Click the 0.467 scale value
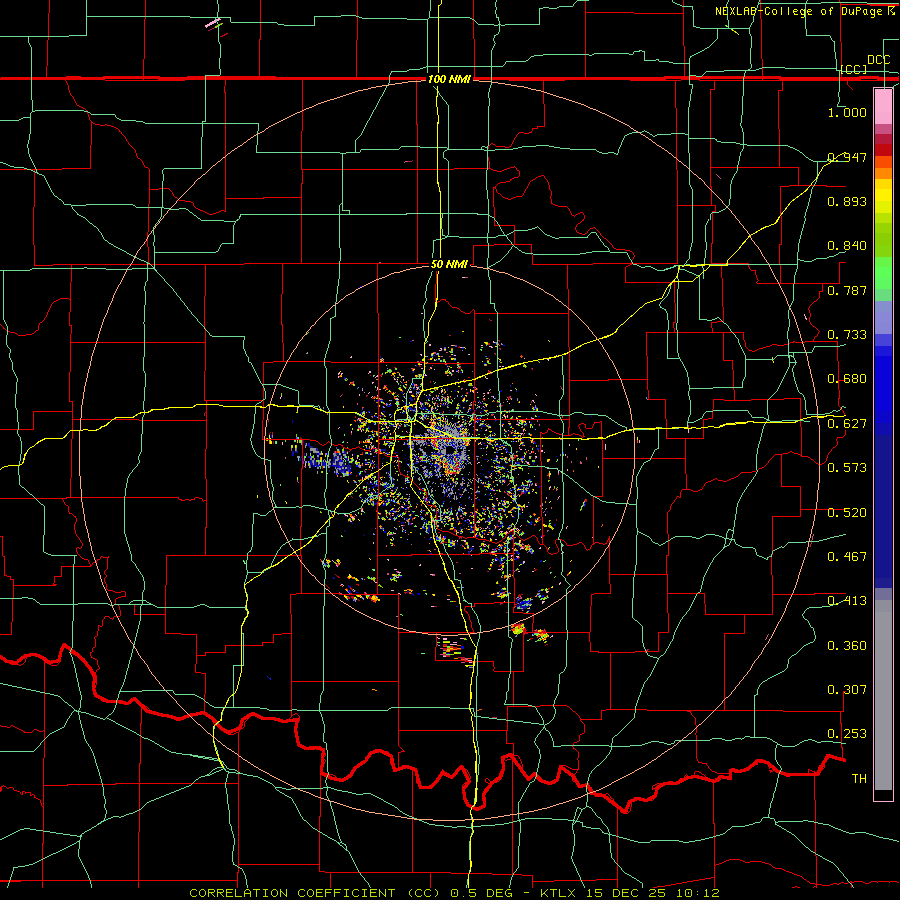This screenshot has width=900, height=900. coord(847,556)
